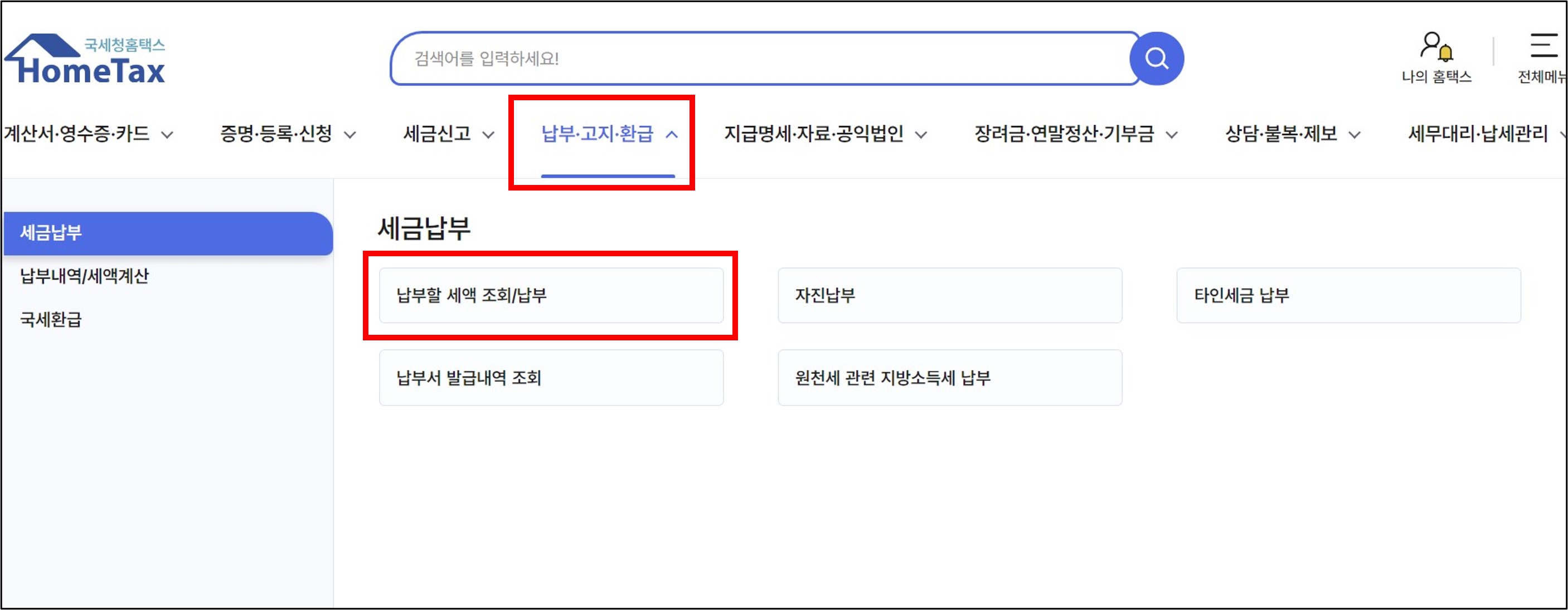The height and width of the screenshot is (610, 1568).
Task: Open the 증명·등록·신청 menu
Action: [276, 133]
